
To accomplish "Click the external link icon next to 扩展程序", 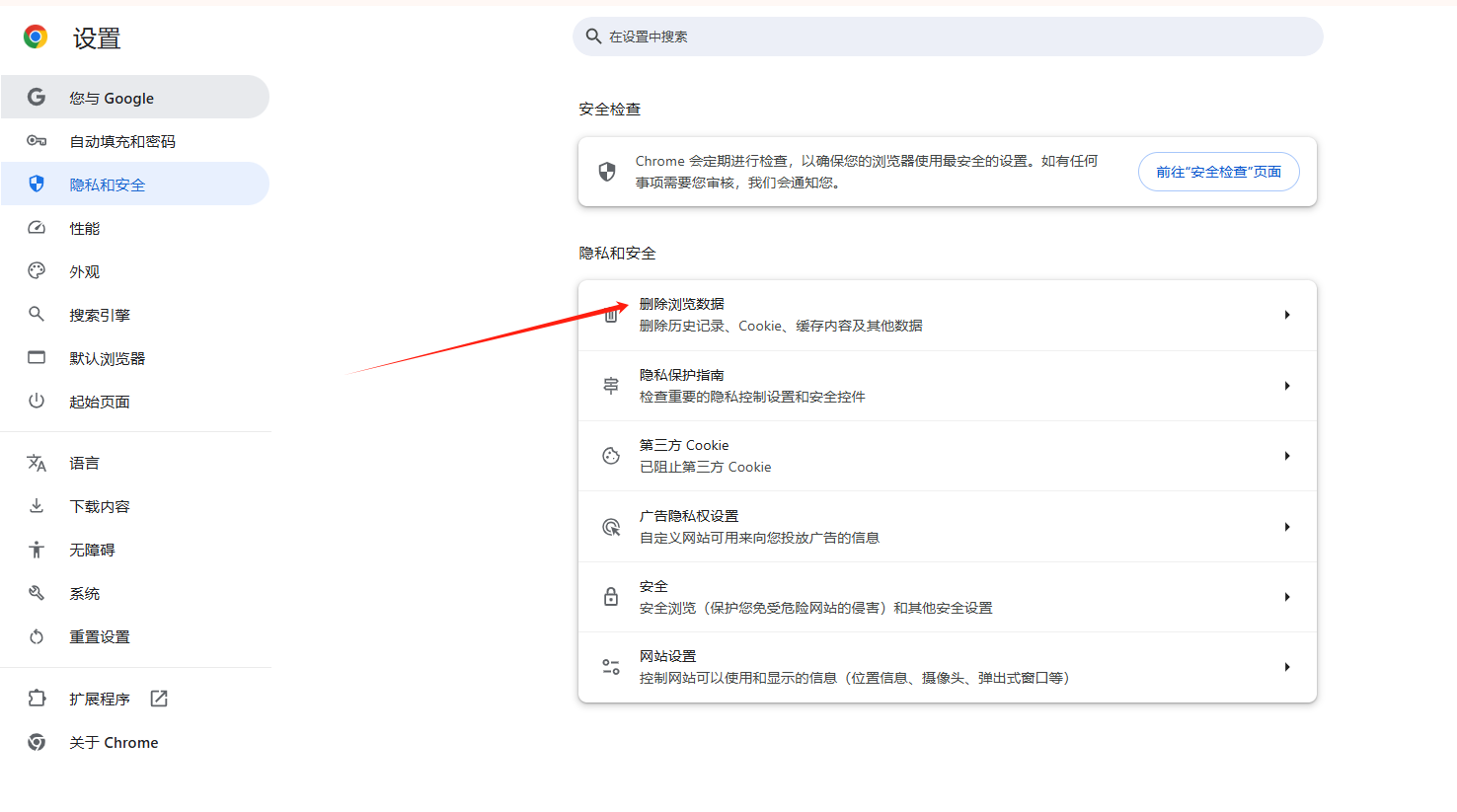I will [x=159, y=699].
